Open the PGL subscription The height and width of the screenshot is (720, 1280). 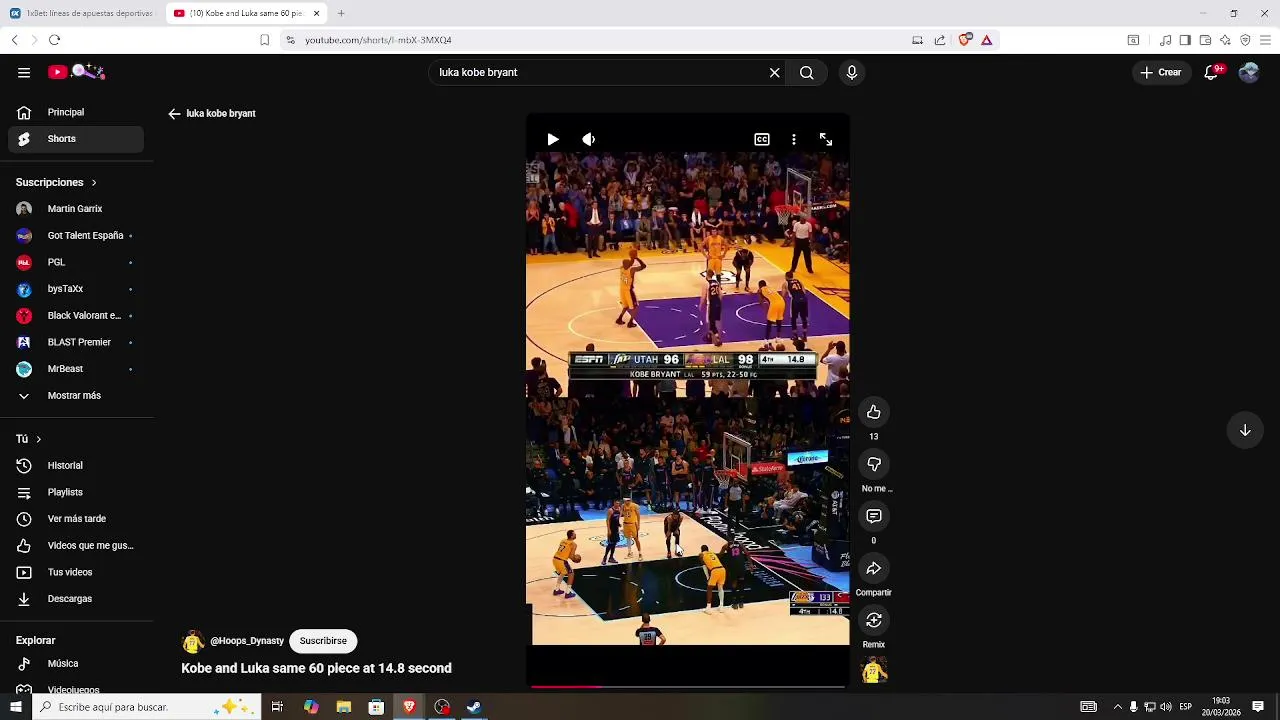point(76,262)
